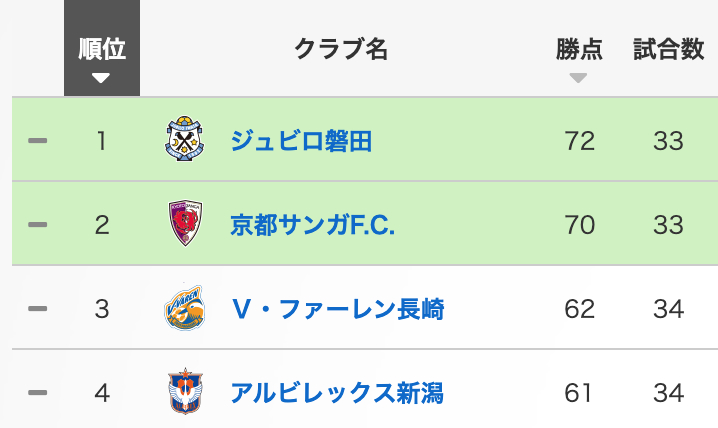This screenshot has height=428, width=718.
Task: Click the rank change dash beside rank 3
Action: (x=38, y=309)
